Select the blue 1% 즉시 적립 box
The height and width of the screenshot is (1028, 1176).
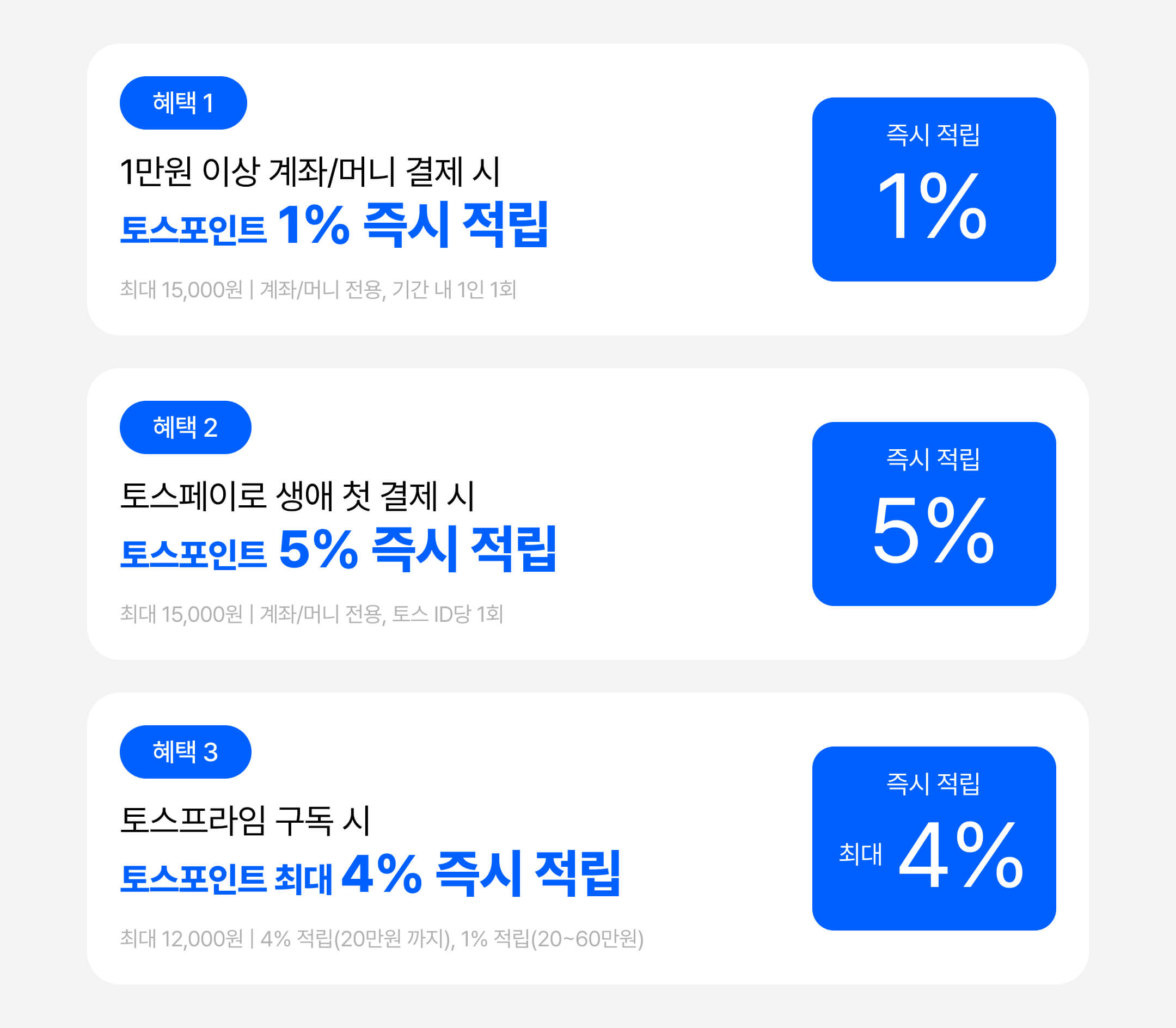click(x=934, y=189)
